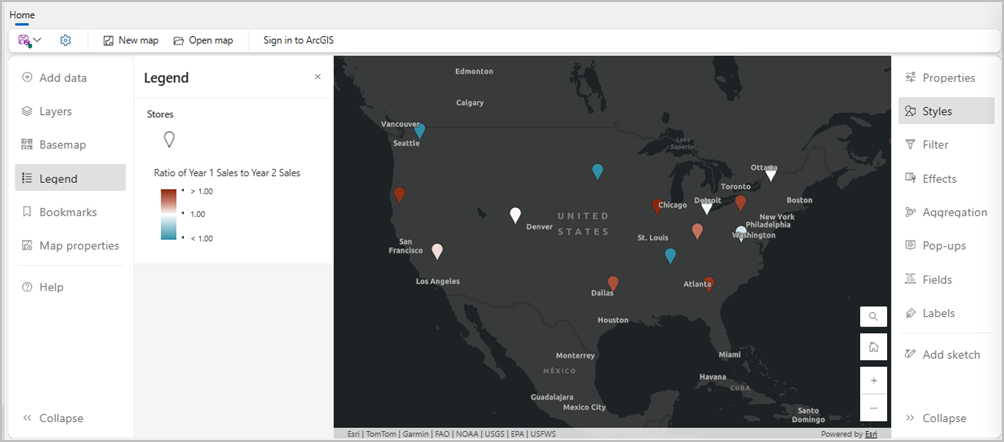
Task: Open Map properties in the sidebar
Action: tap(70, 245)
